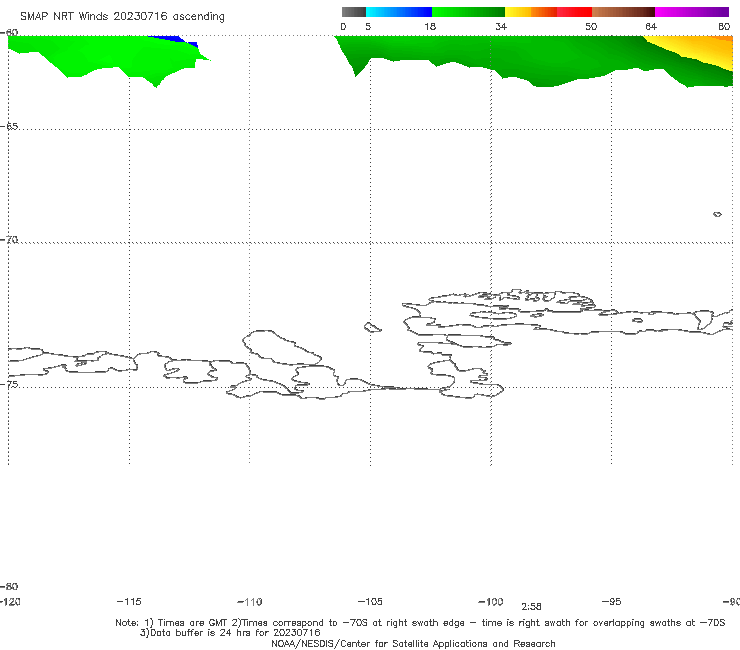The width and height of the screenshot is (740, 650).
Task: Click the longitude label '-105'
Action: [x=370, y=601]
